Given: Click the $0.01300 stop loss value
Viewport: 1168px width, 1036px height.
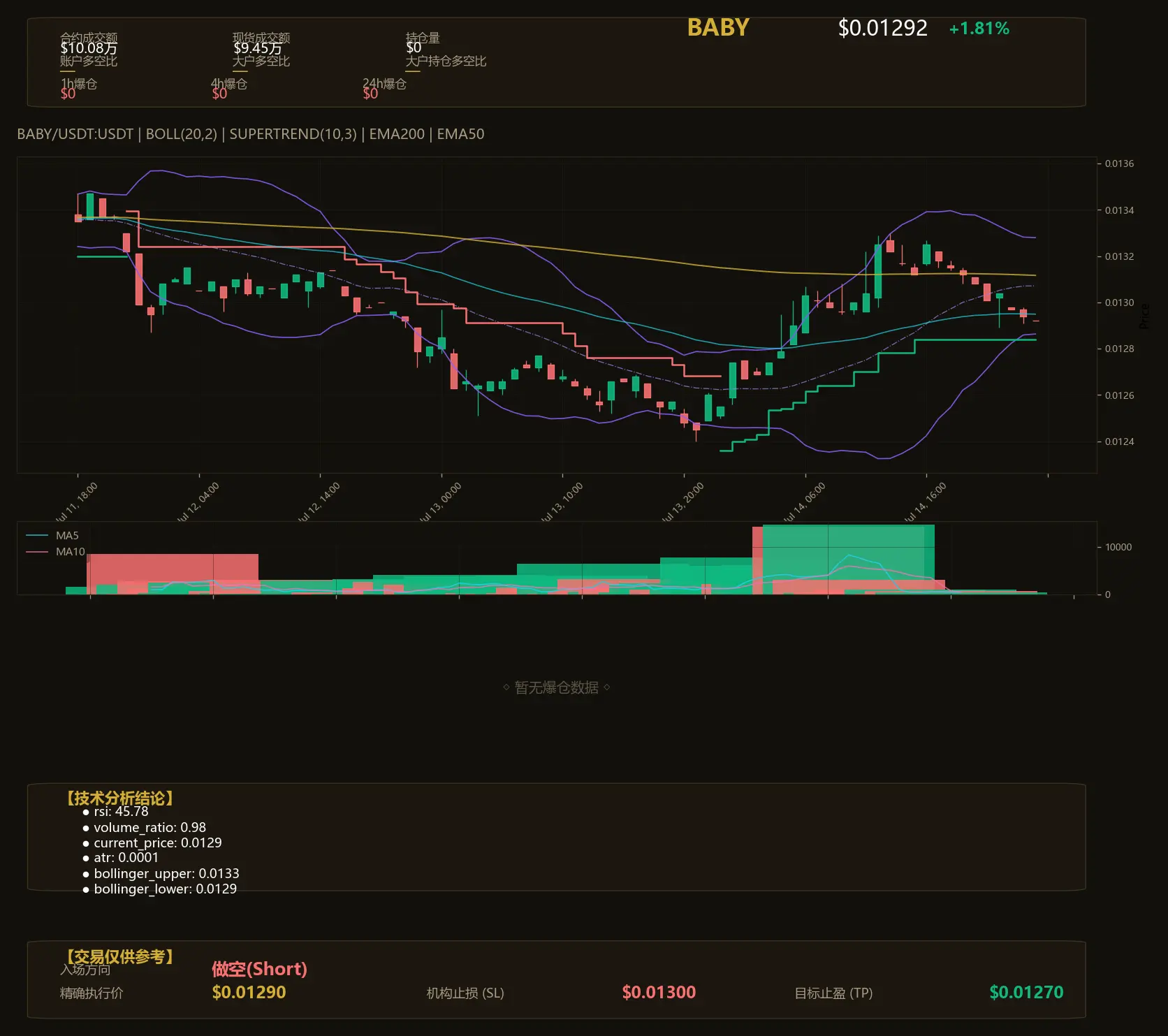Looking at the screenshot, I should [x=659, y=992].
